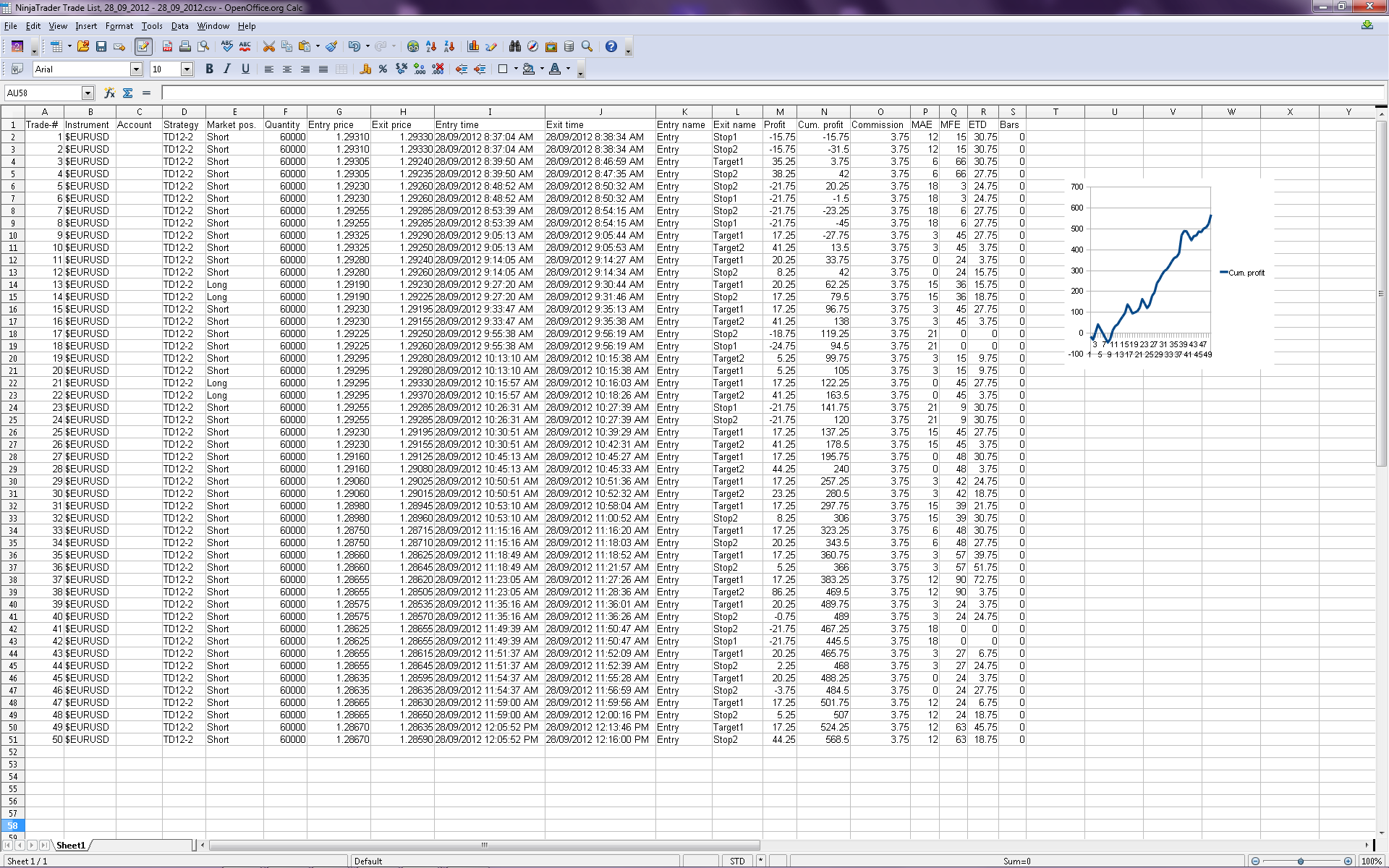Screen dimensions: 1389x868
Task: Export directly as PDF
Action: click(167, 46)
